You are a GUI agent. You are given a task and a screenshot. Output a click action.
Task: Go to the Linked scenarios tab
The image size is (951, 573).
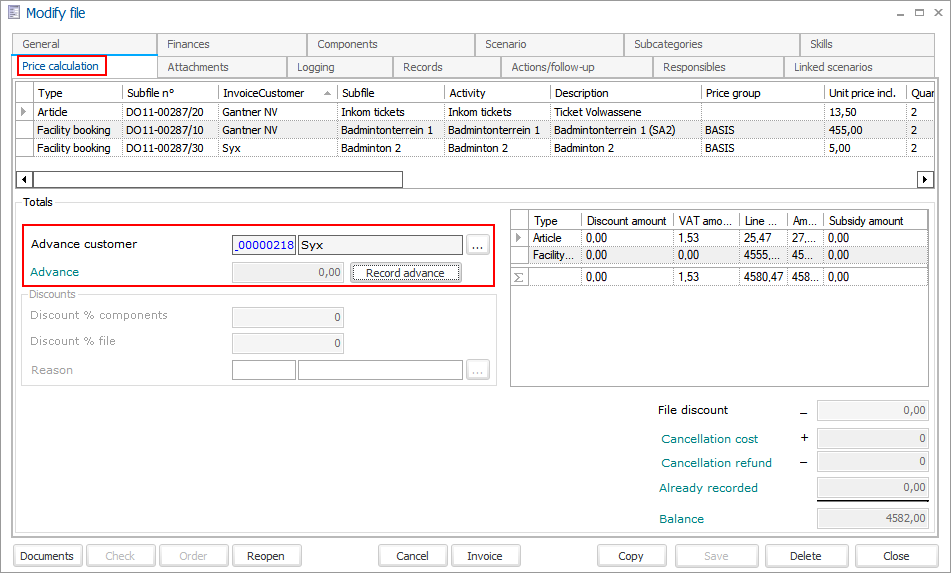(x=833, y=67)
